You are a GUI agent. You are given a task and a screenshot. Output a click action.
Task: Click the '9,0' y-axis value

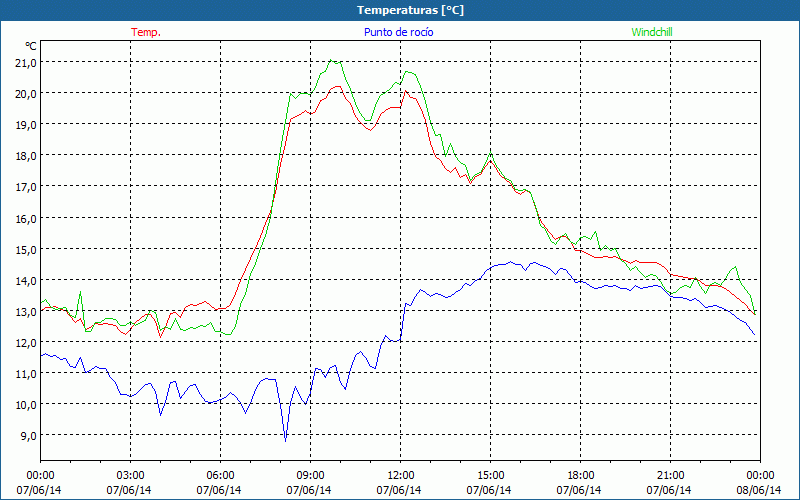click(30, 436)
